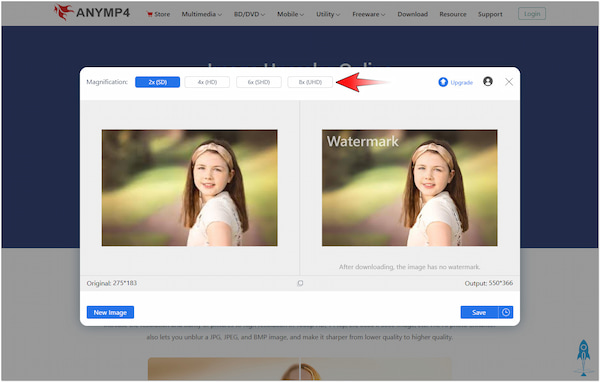The height and width of the screenshot is (382, 600).
Task: Expand the Utility menu
Action: [328, 14]
